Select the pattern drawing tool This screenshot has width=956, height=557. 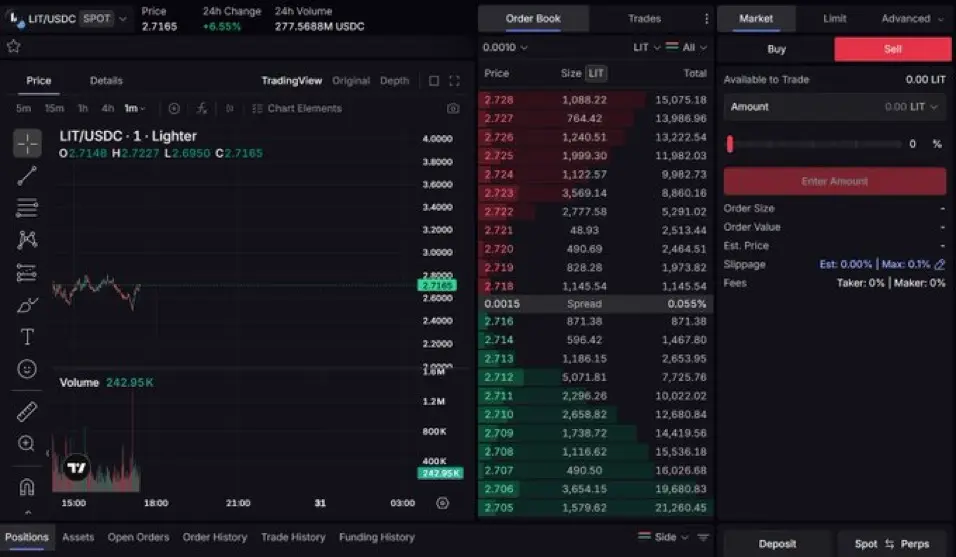27,239
